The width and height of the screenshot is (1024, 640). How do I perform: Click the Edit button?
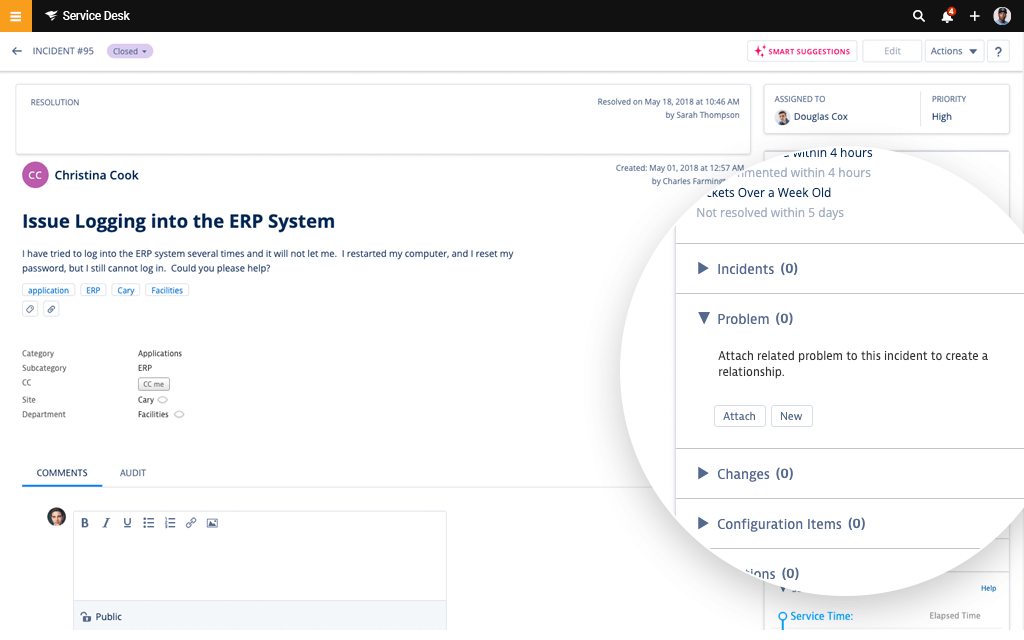[892, 51]
